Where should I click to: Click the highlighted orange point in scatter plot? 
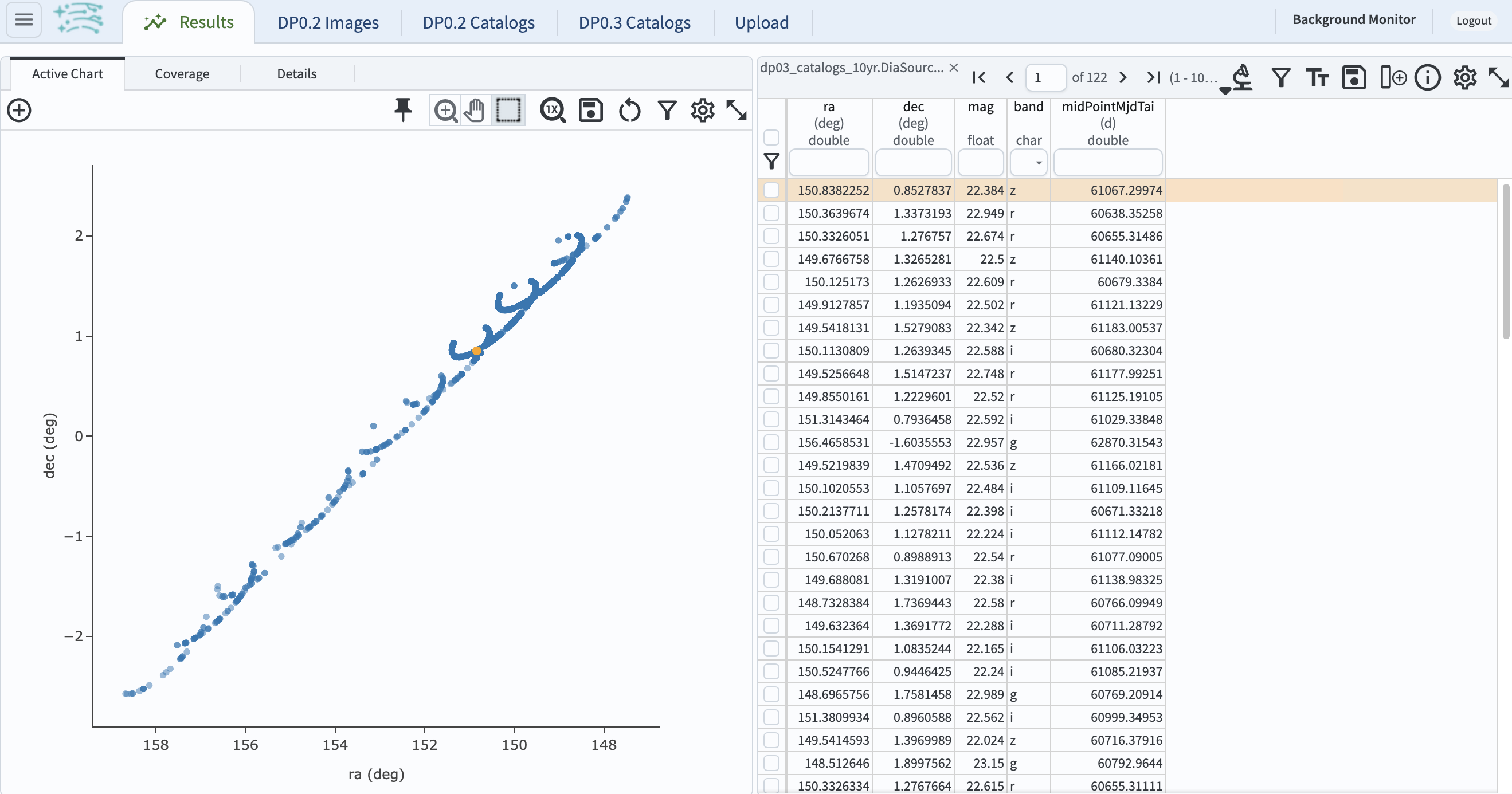(x=477, y=351)
